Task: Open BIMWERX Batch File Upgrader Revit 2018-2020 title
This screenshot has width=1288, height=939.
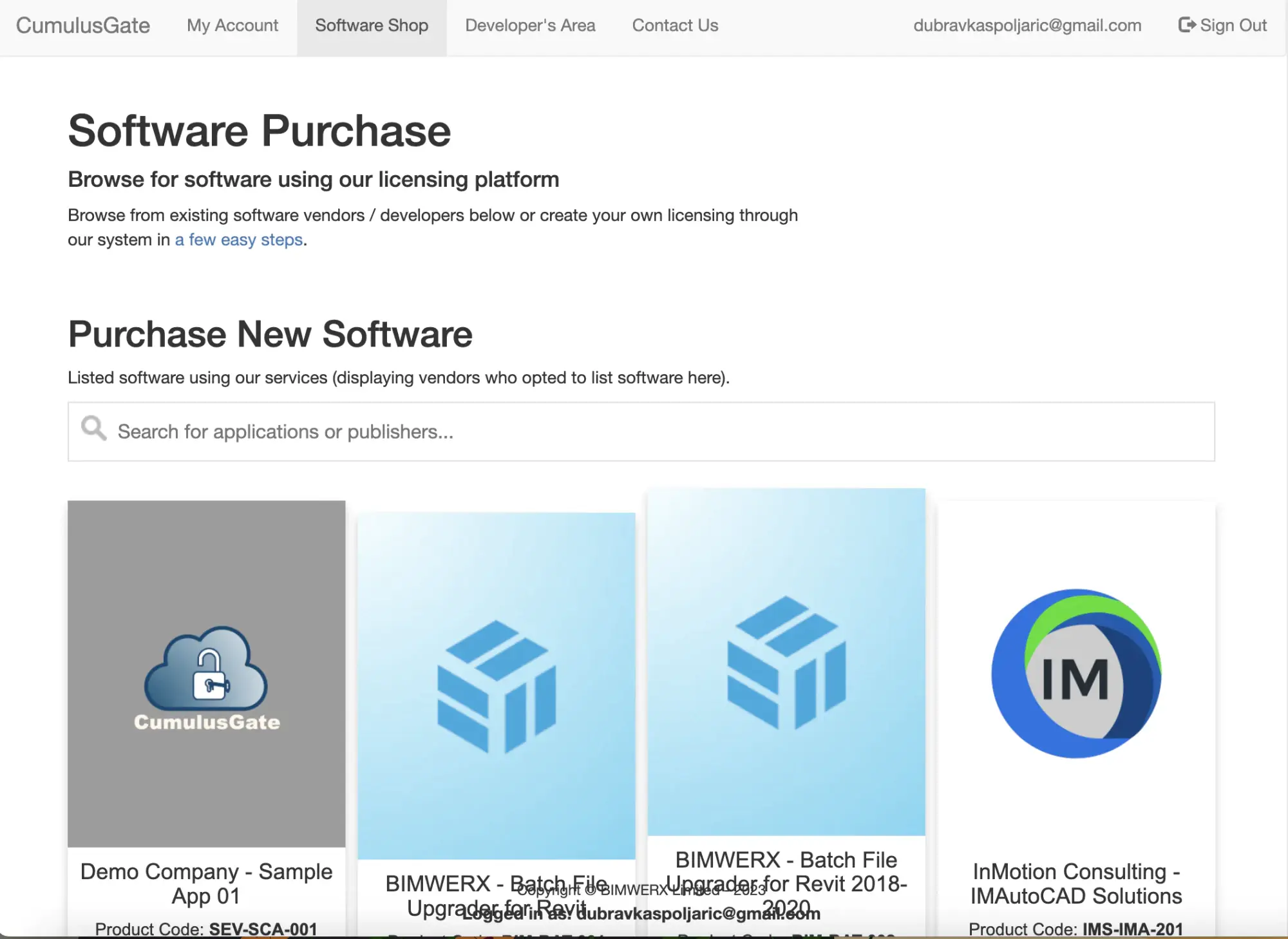Action: [x=786, y=884]
